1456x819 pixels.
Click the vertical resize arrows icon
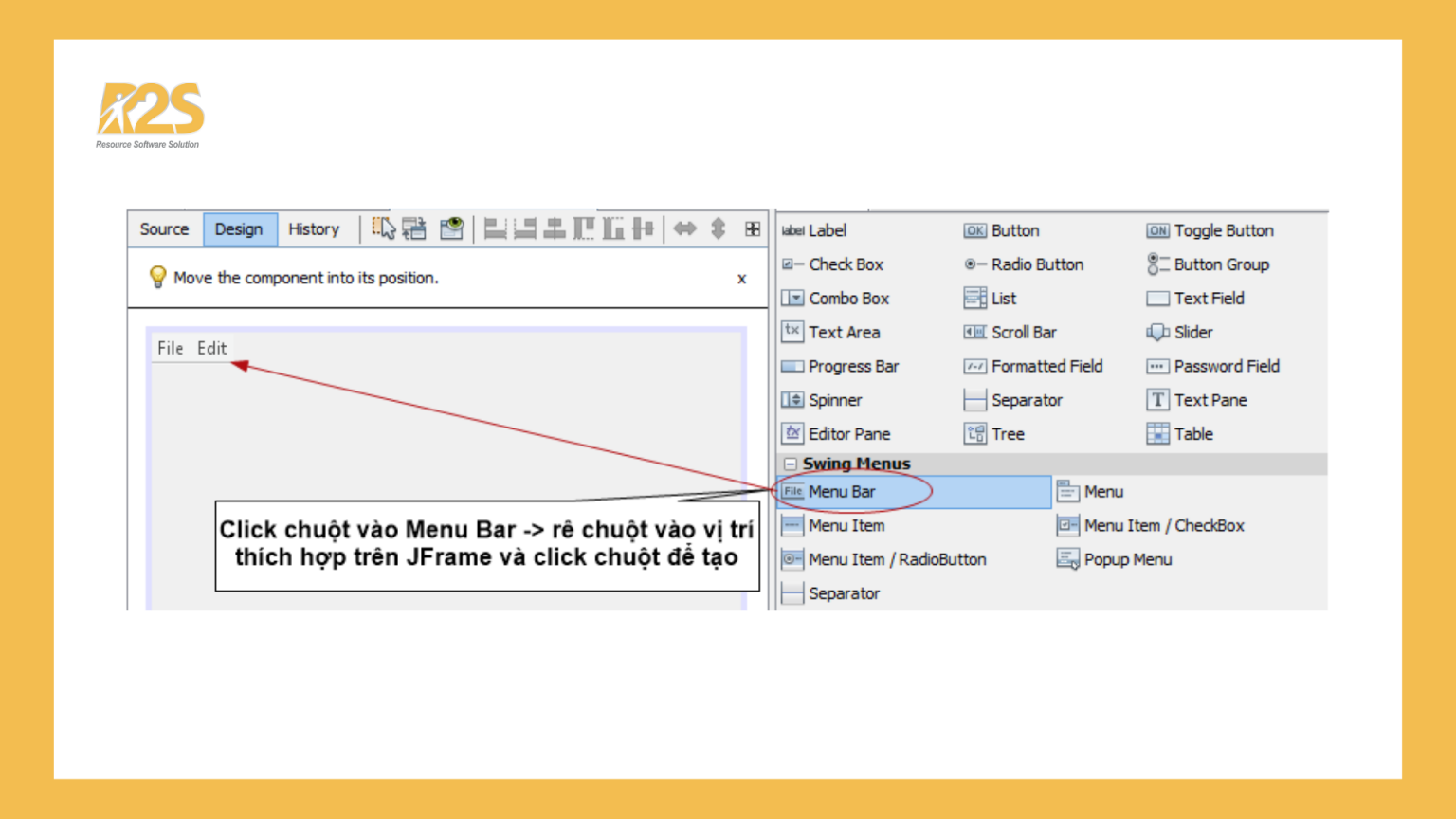(x=719, y=228)
